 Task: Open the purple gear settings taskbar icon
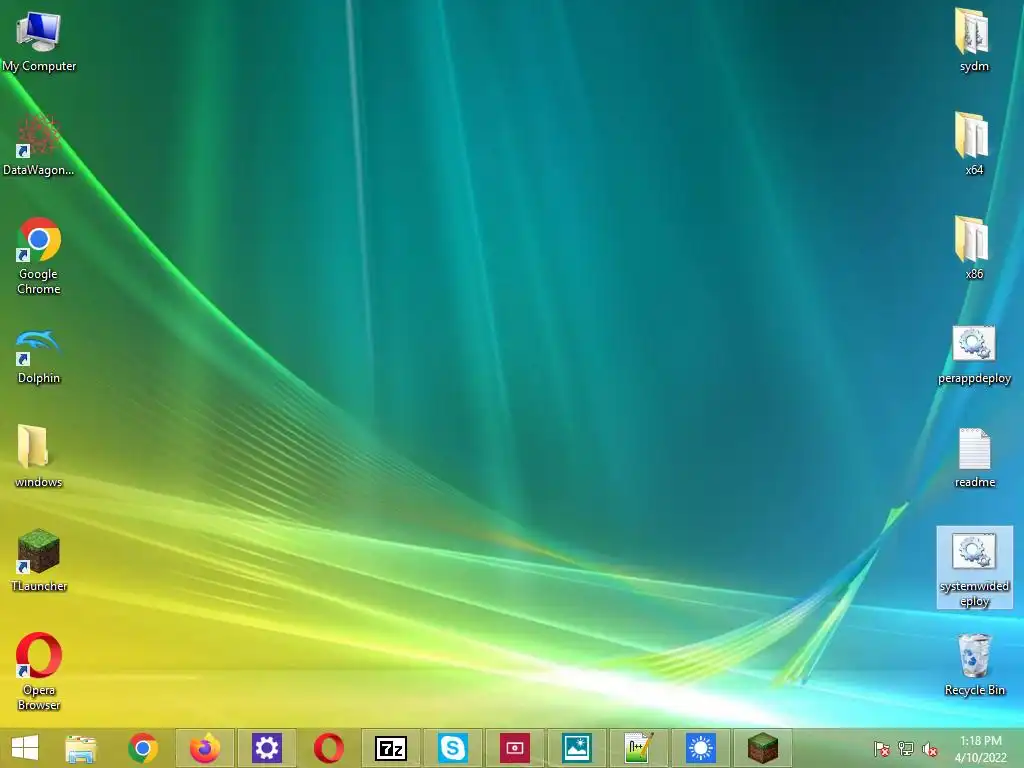[266, 748]
